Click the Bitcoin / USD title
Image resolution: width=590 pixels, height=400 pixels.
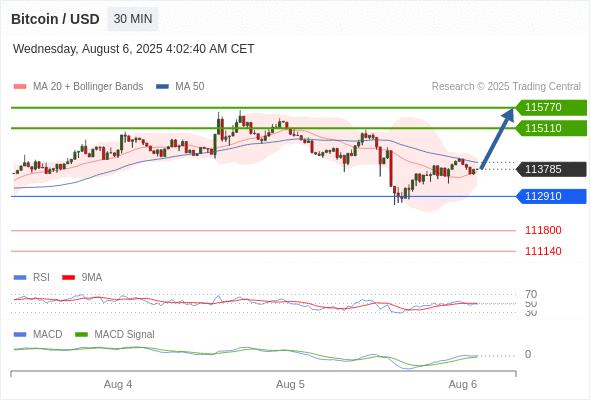[55, 19]
